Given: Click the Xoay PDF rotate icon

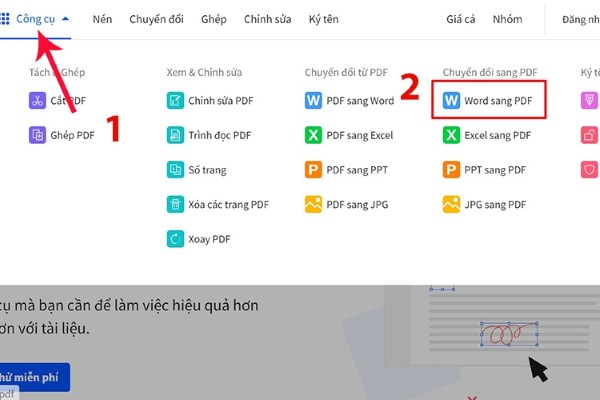Looking at the screenshot, I should pos(175,239).
